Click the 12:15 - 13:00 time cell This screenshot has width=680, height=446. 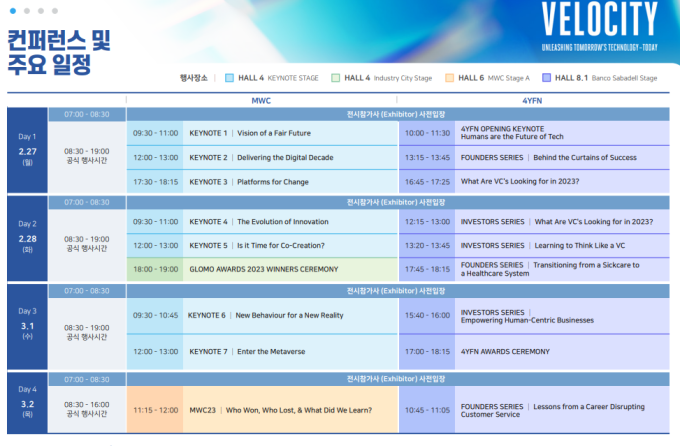[427, 222]
